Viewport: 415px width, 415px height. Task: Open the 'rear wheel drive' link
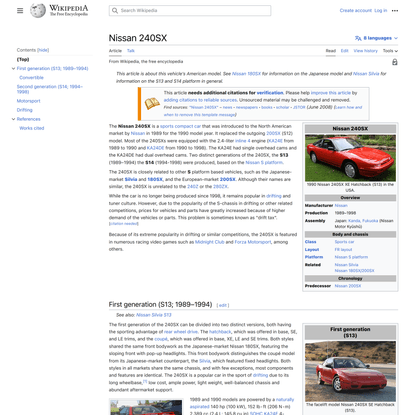181,332
